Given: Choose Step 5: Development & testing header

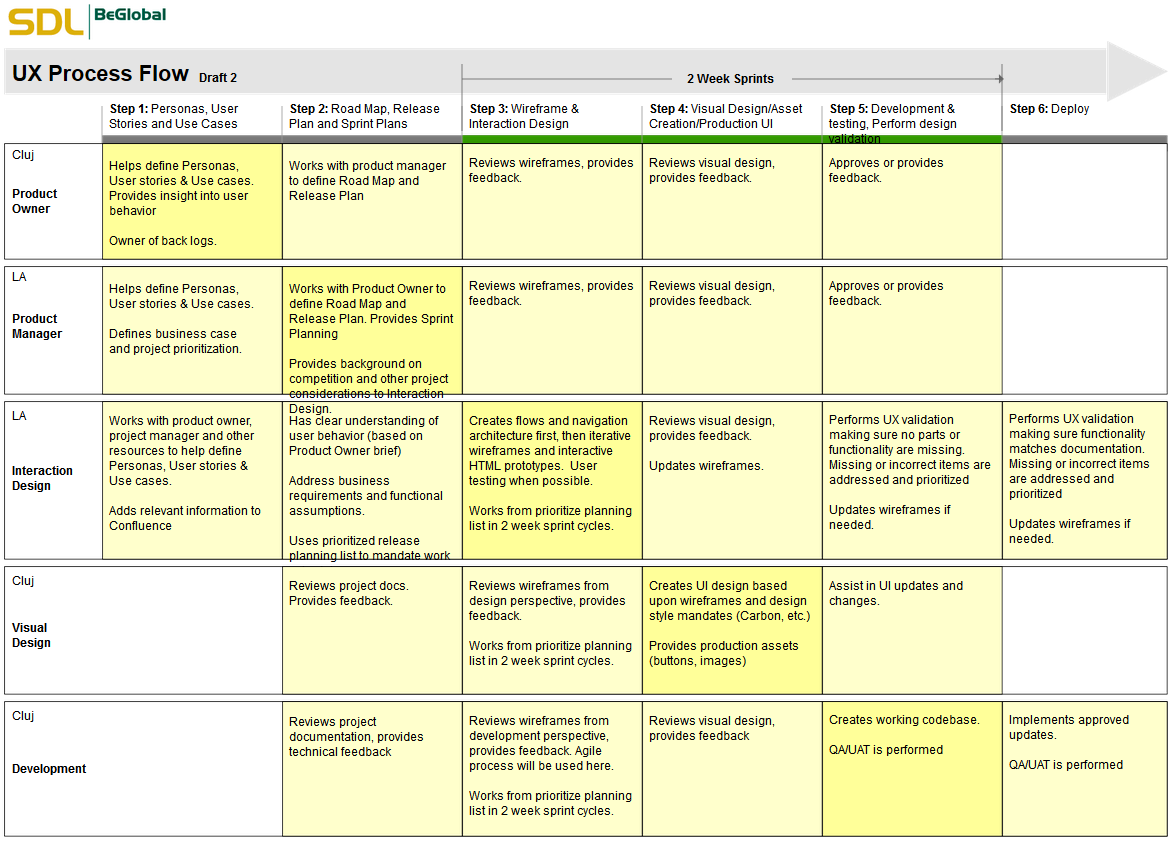Looking at the screenshot, I should 892,116.
